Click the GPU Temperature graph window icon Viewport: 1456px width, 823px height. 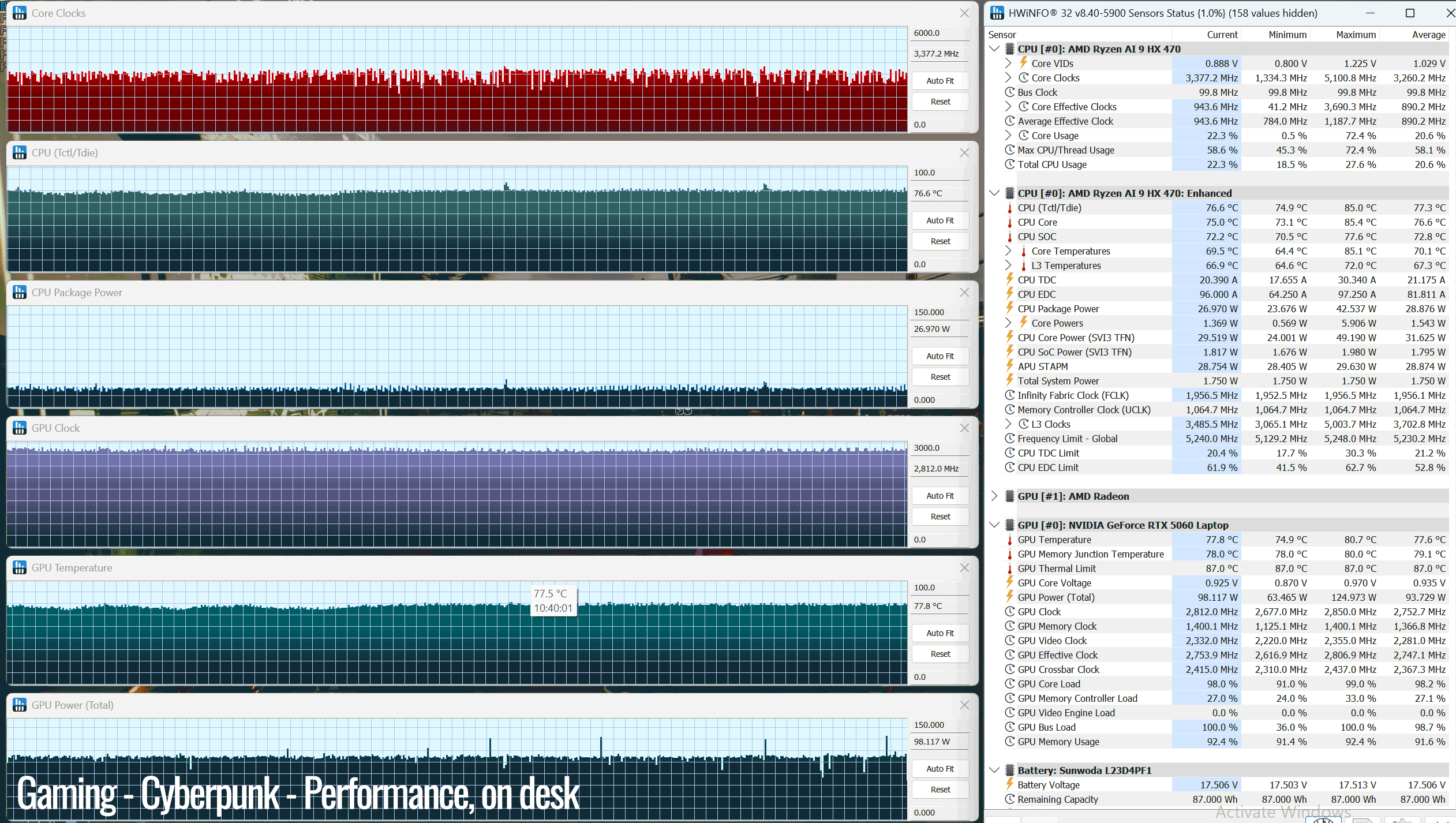click(x=20, y=567)
